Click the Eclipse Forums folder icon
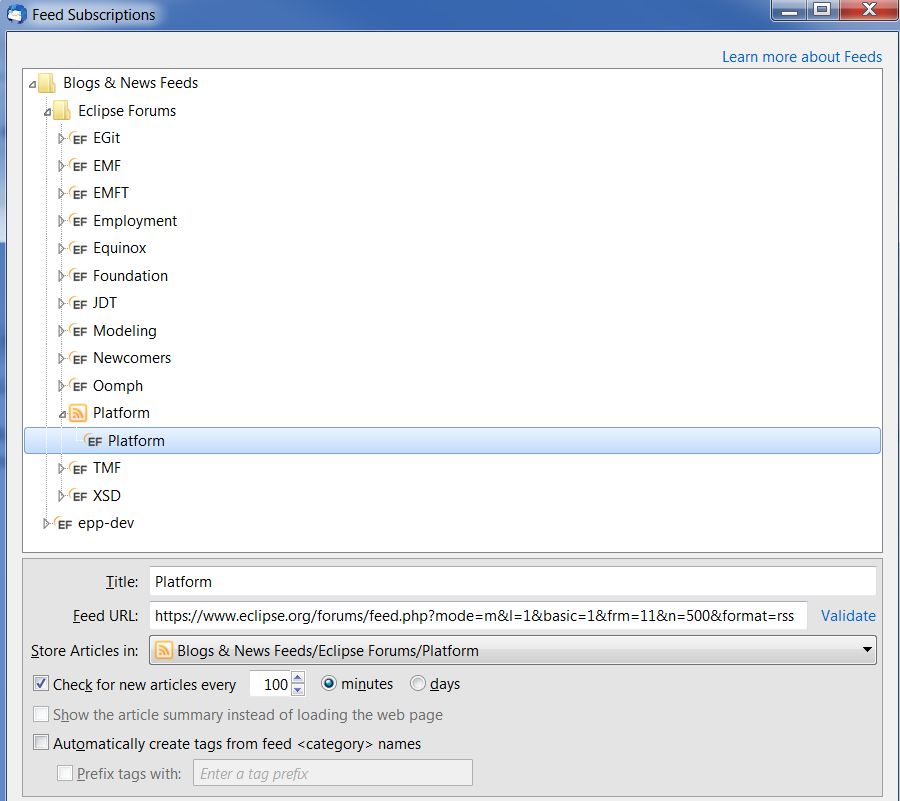 tap(61, 111)
